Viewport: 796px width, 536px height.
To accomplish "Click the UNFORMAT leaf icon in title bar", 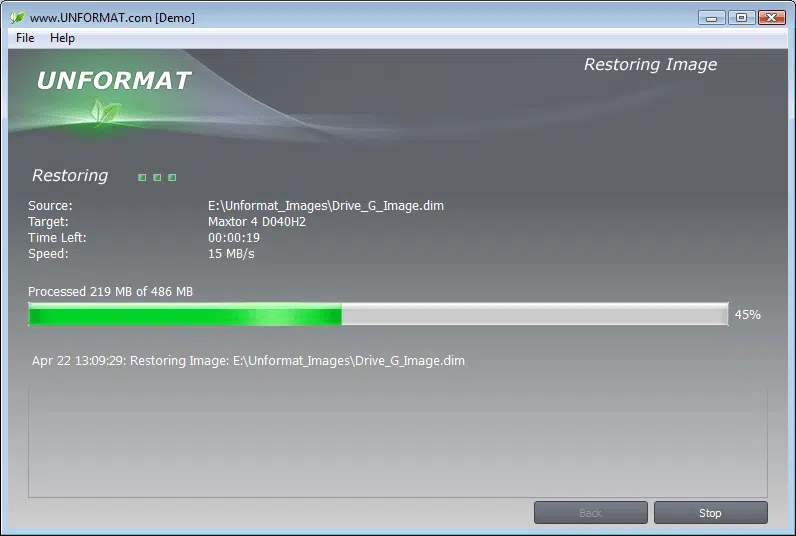I will pos(17,17).
